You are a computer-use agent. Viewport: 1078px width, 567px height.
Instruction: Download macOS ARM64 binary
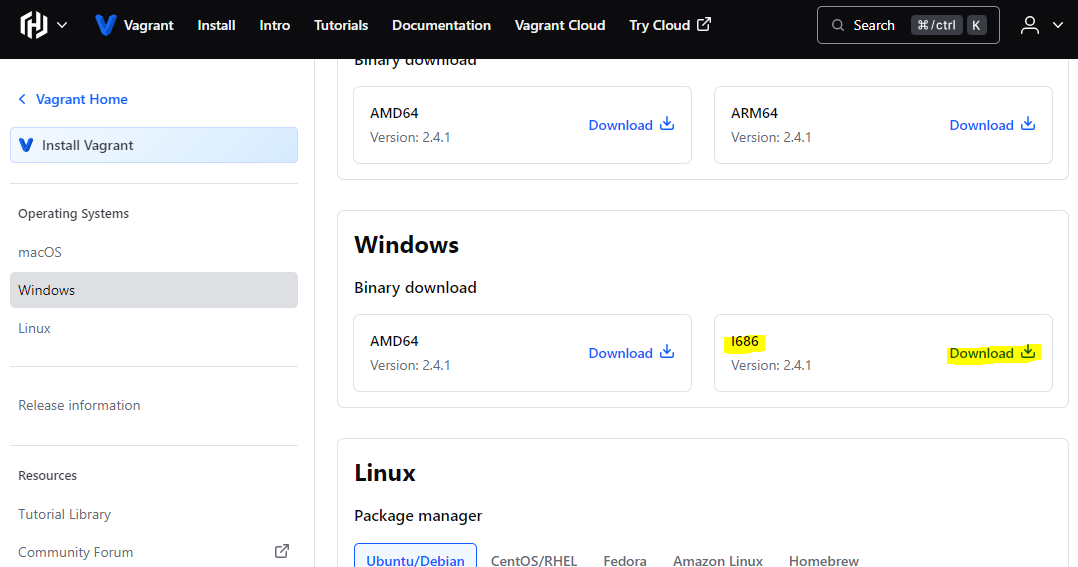point(992,125)
